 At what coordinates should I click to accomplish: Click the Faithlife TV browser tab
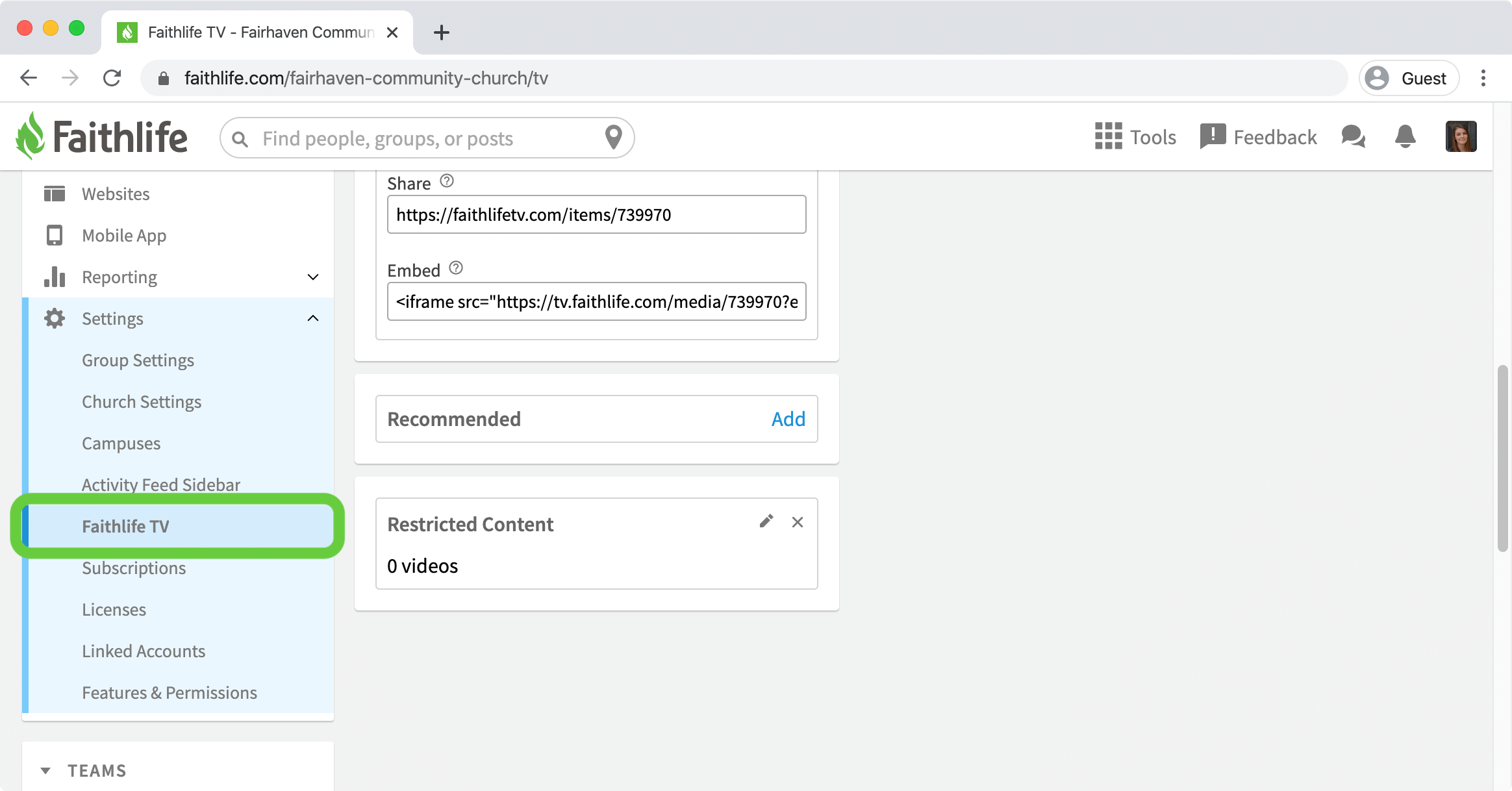coord(257,32)
